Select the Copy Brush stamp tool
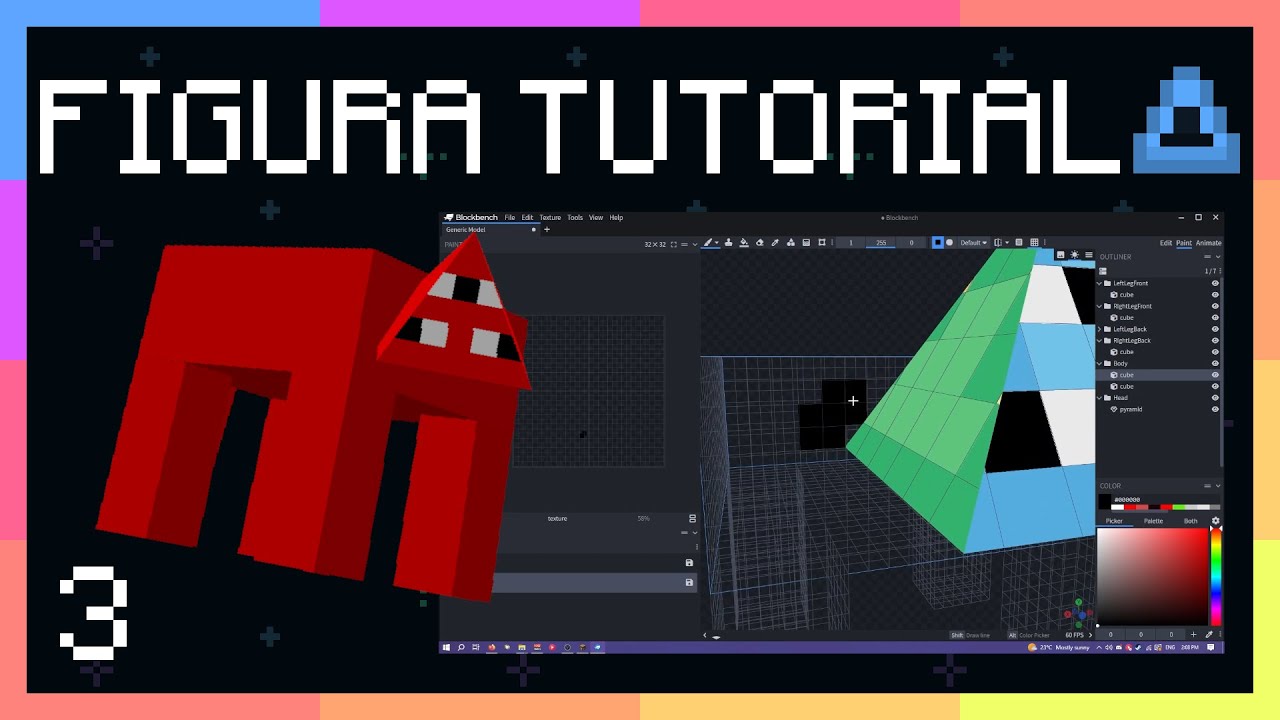Screen dimensions: 1280x720 tap(729, 242)
